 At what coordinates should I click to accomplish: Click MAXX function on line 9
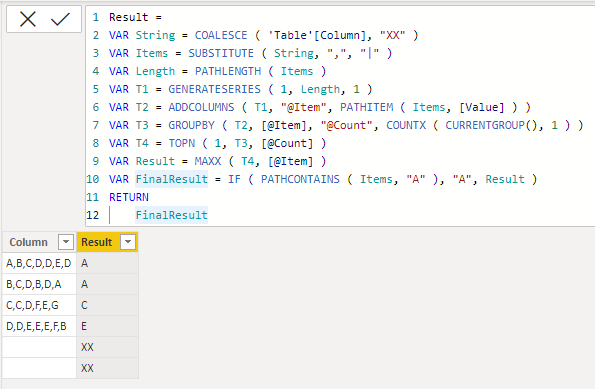pos(208,161)
